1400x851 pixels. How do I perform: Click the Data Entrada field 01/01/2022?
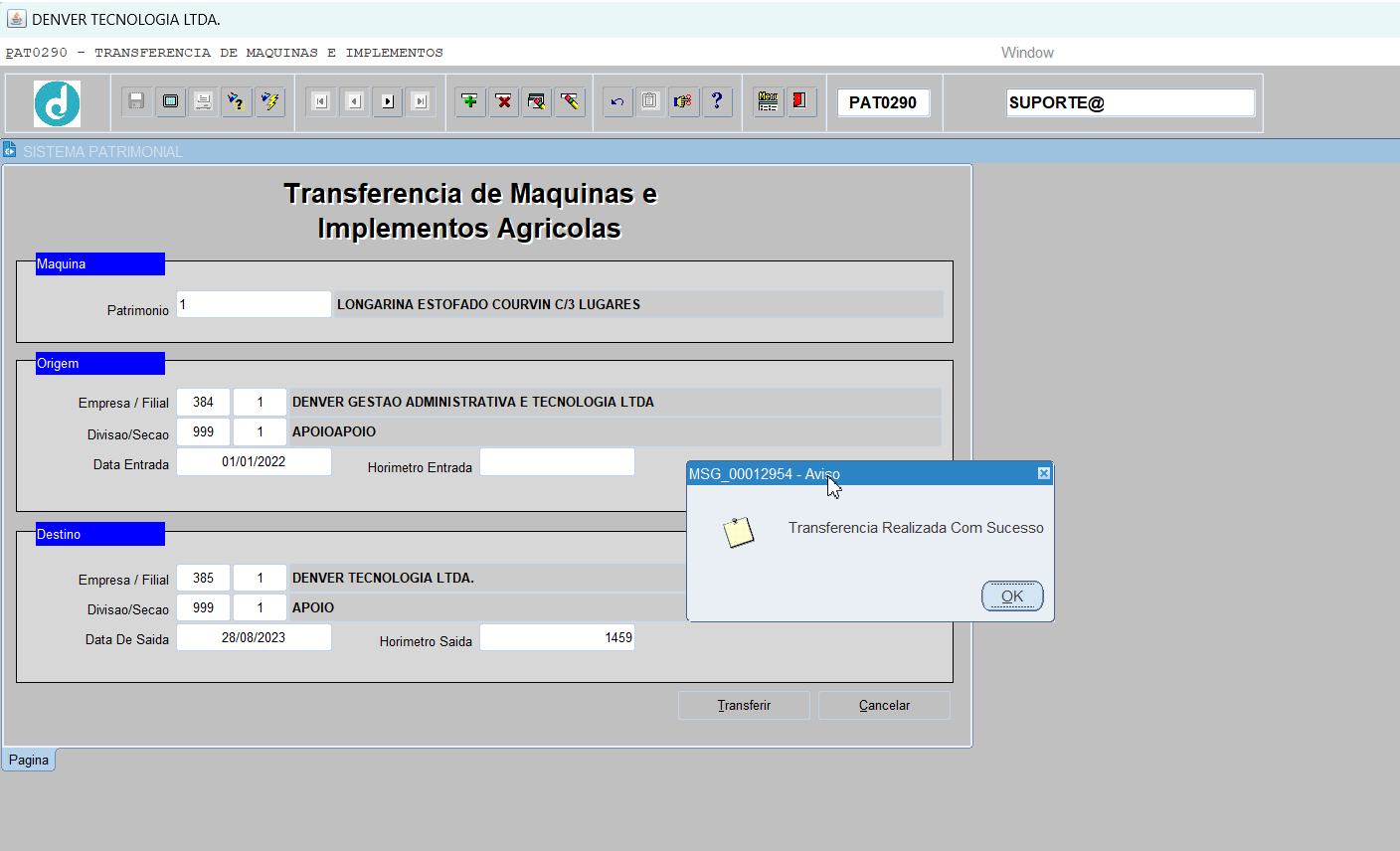pyautogui.click(x=254, y=461)
